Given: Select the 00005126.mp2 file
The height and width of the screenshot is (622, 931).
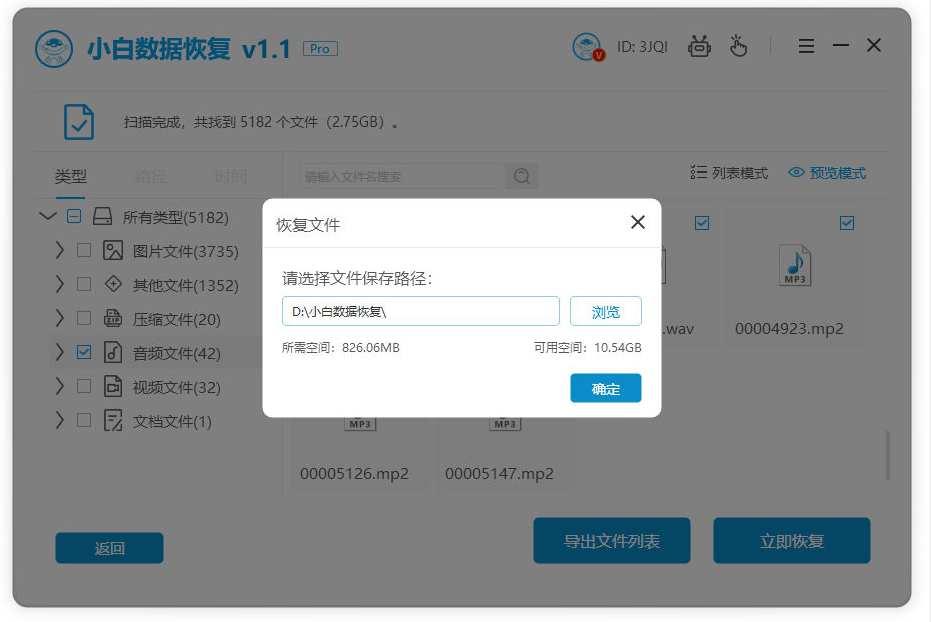Looking at the screenshot, I should 354,474.
